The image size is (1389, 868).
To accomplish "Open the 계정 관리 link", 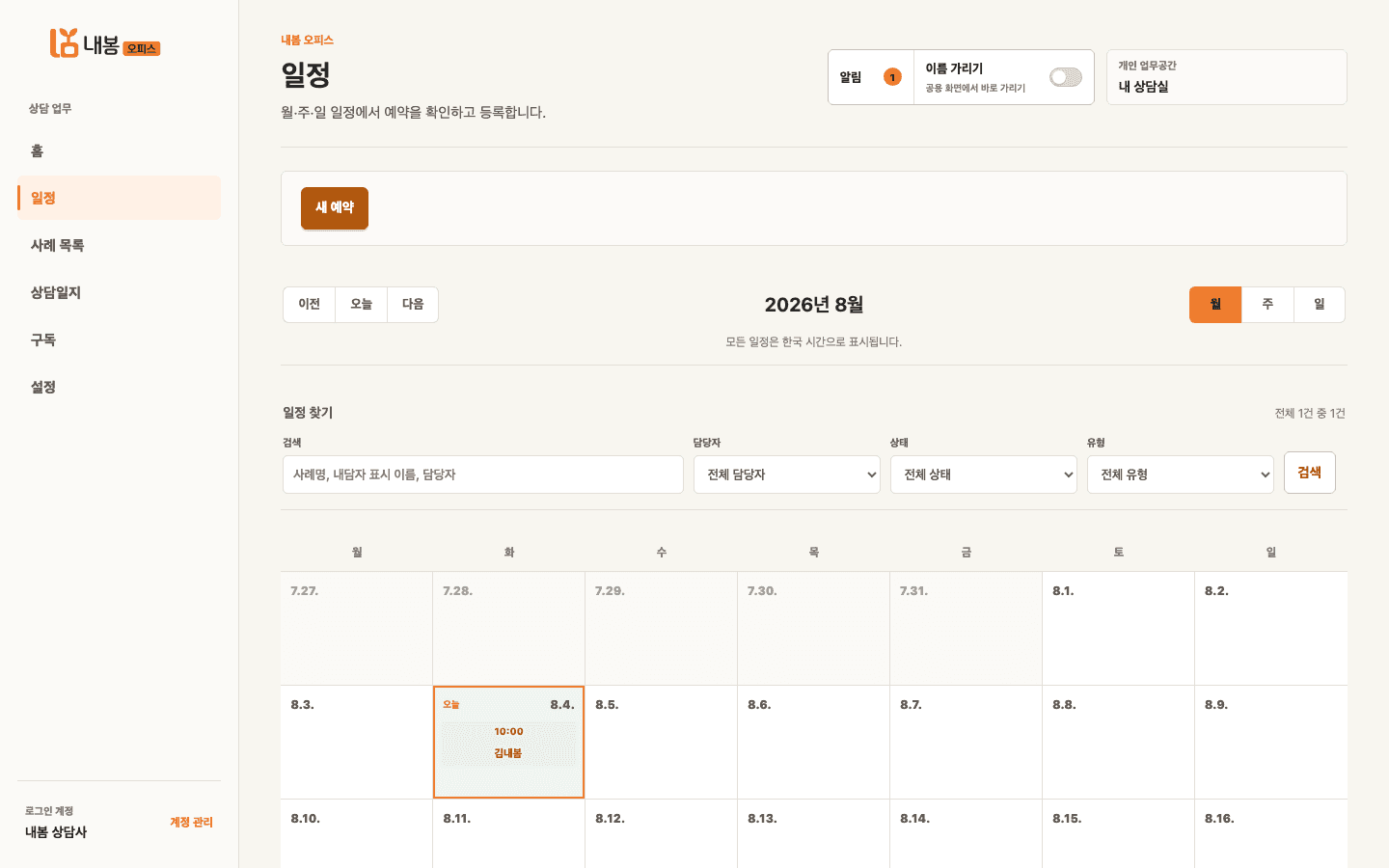I will pyautogui.click(x=191, y=823).
